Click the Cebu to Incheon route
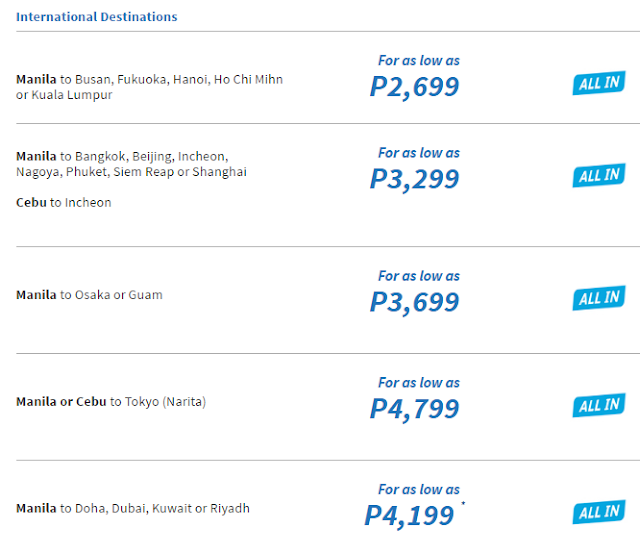 [x=64, y=202]
